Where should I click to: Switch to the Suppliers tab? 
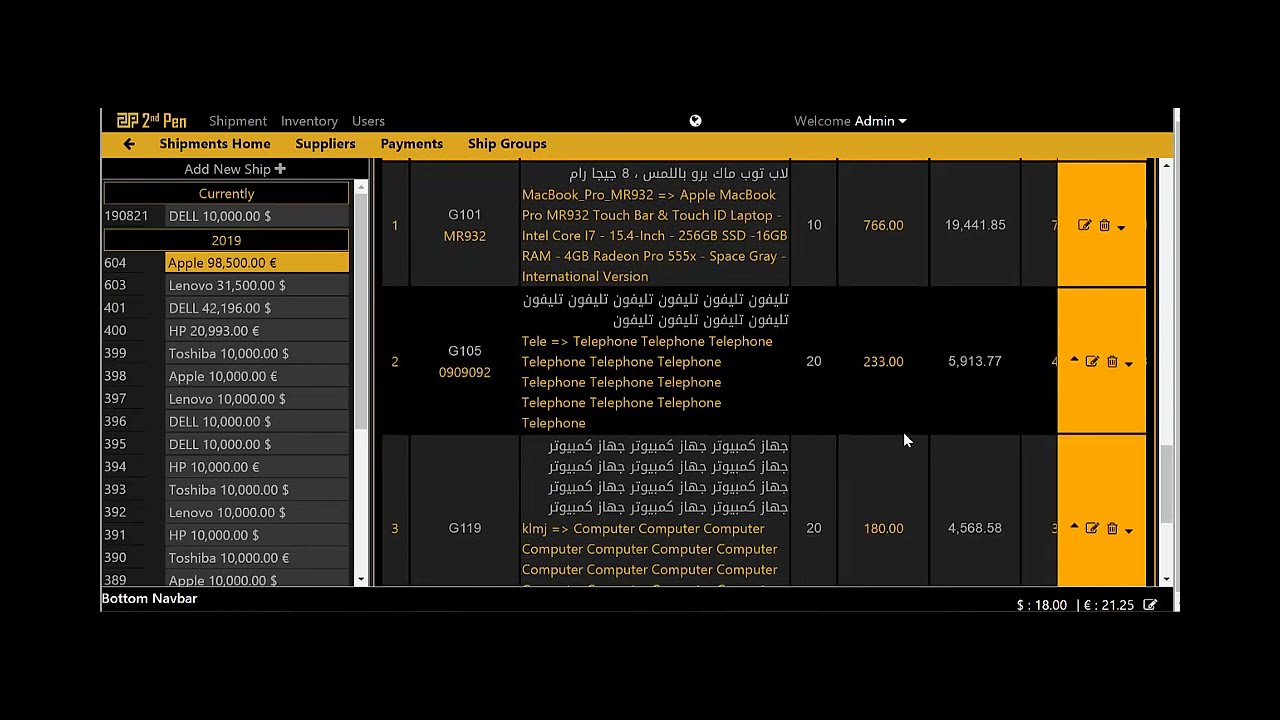325,144
